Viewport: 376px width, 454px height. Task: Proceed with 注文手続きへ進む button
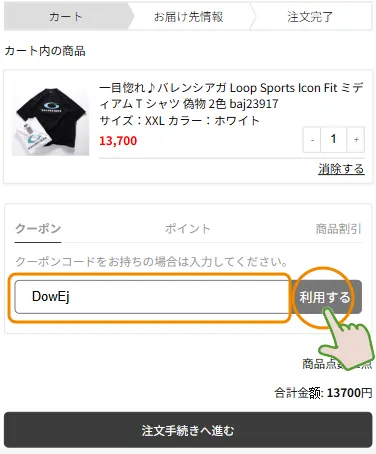(x=188, y=430)
